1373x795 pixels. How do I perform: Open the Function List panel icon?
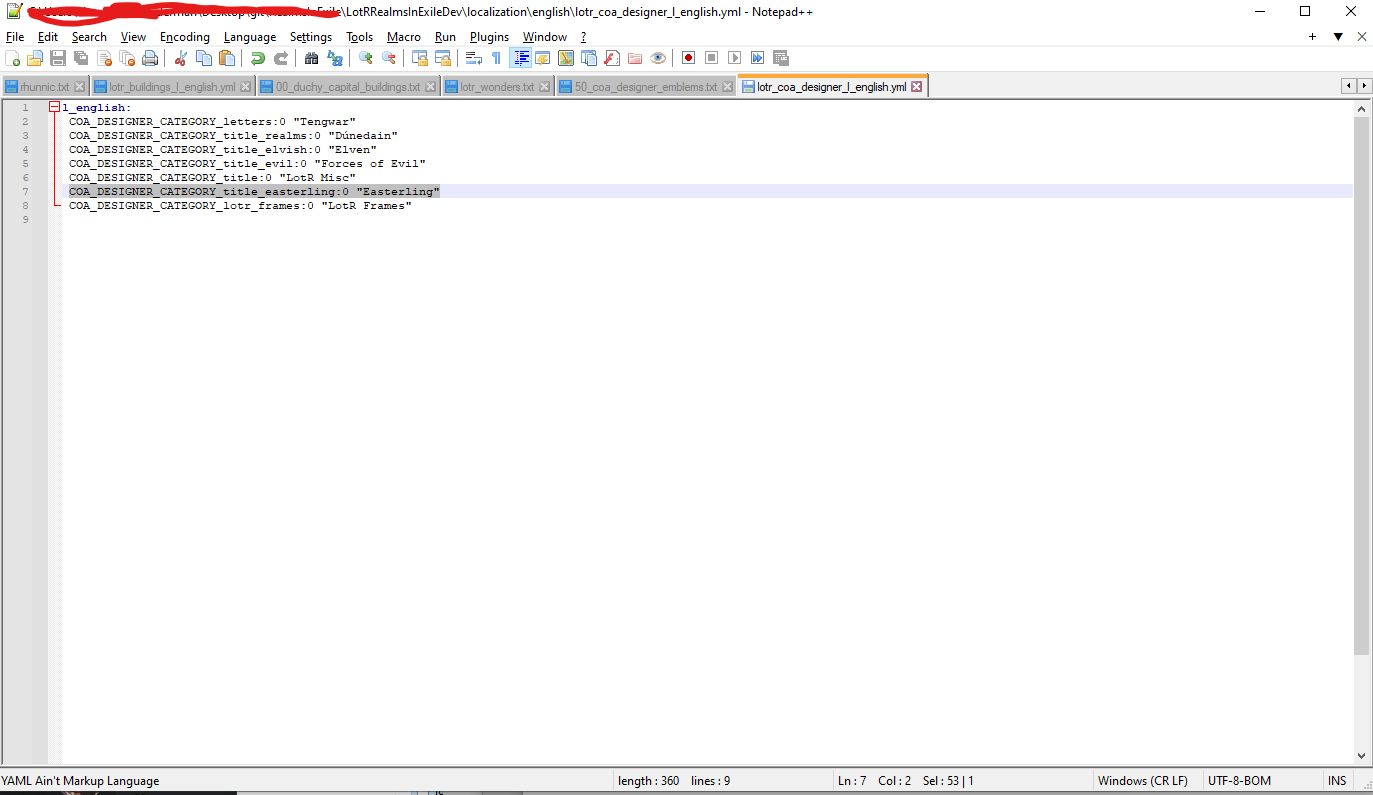[x=612, y=58]
